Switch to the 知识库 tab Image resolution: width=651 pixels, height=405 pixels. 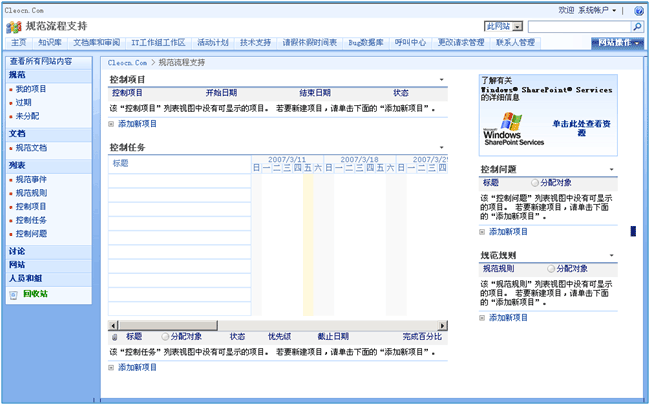pyautogui.click(x=50, y=43)
